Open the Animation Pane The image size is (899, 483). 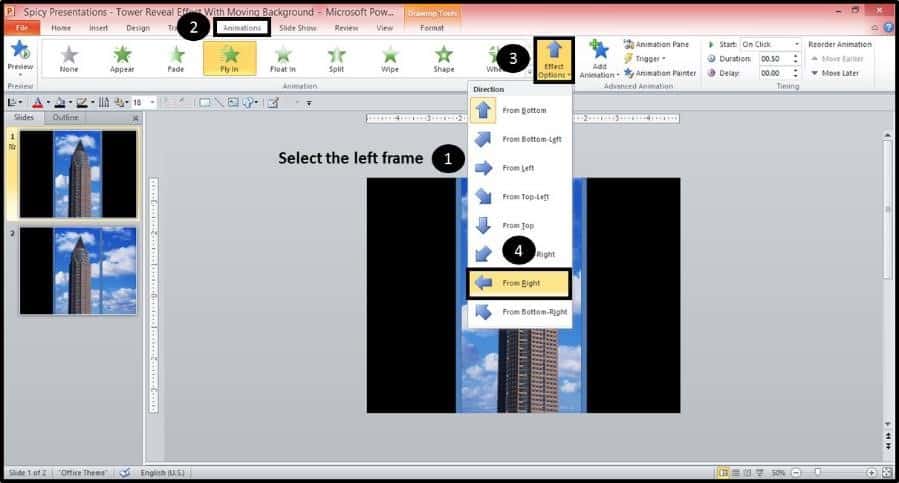[x=656, y=44]
